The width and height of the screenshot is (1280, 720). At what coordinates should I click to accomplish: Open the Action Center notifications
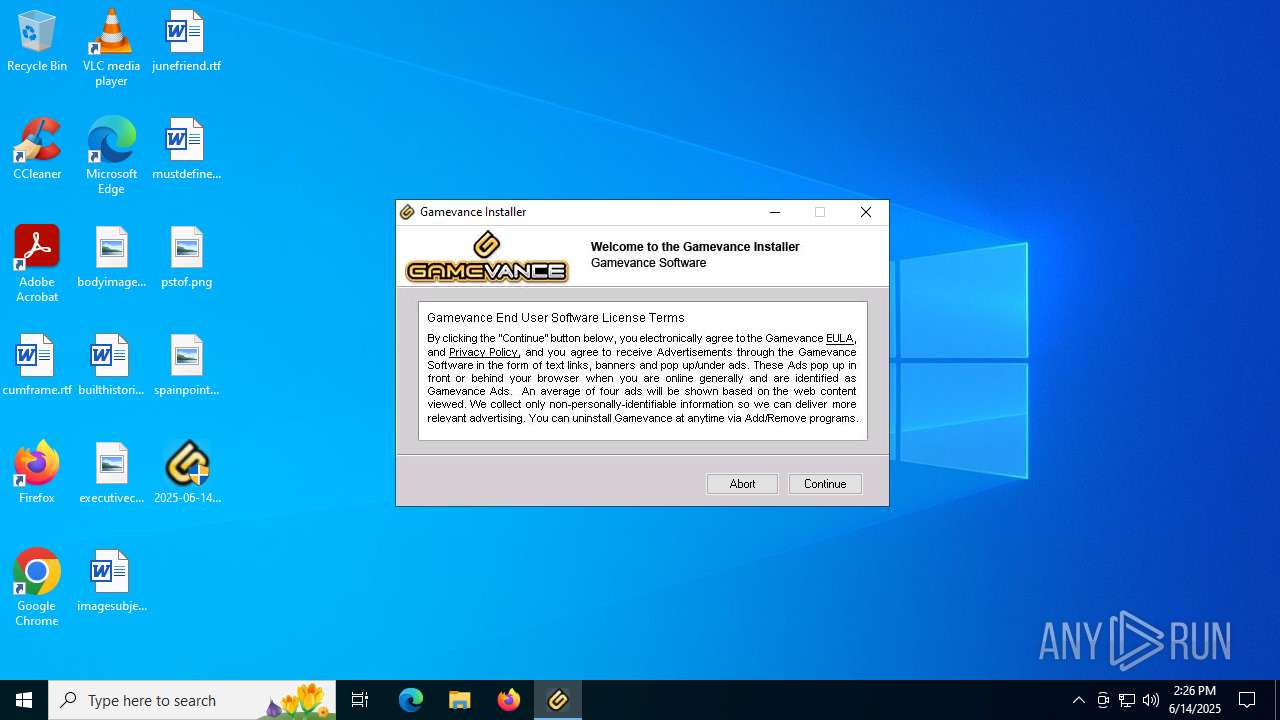[1247, 700]
